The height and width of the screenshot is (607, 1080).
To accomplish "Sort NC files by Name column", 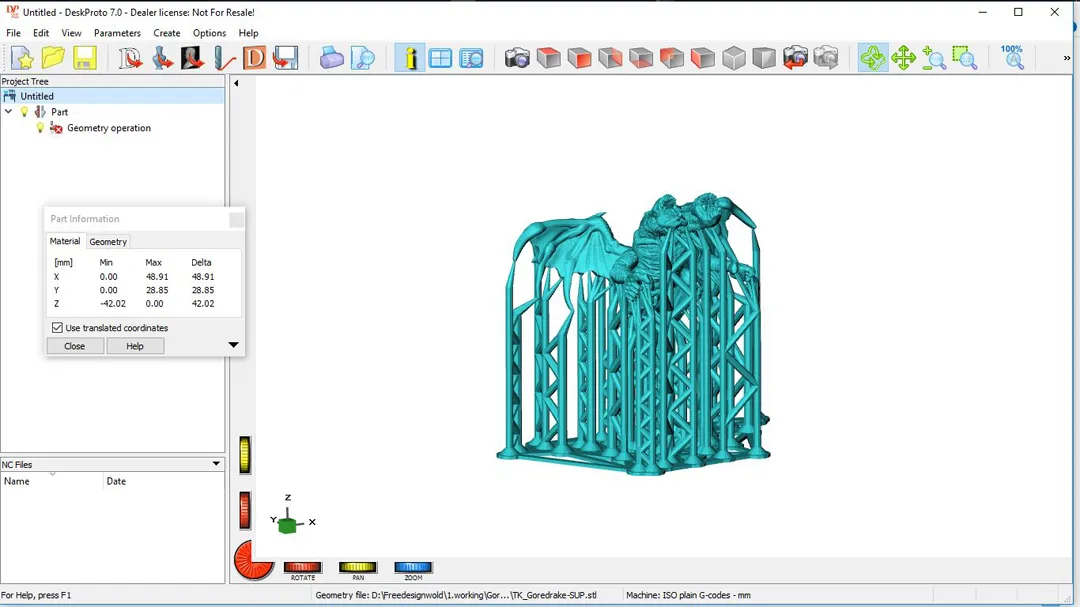I will pos(52,481).
